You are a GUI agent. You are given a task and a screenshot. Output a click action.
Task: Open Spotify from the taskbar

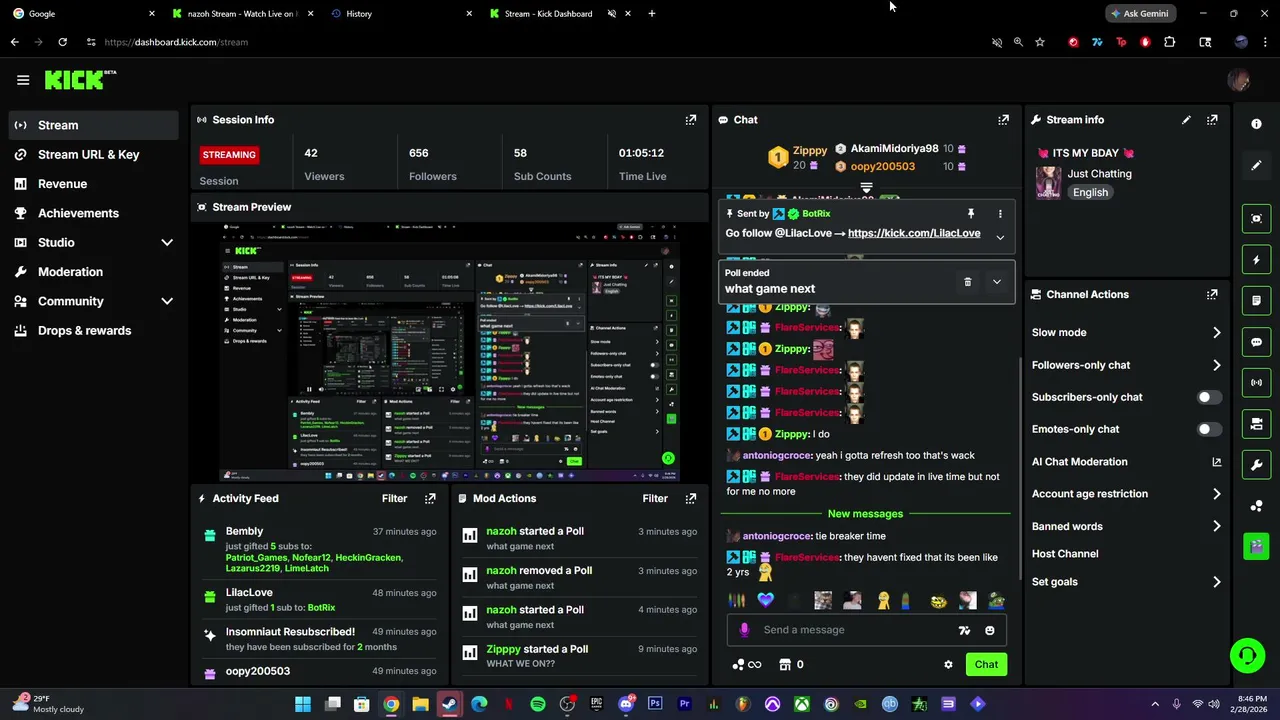pos(538,704)
